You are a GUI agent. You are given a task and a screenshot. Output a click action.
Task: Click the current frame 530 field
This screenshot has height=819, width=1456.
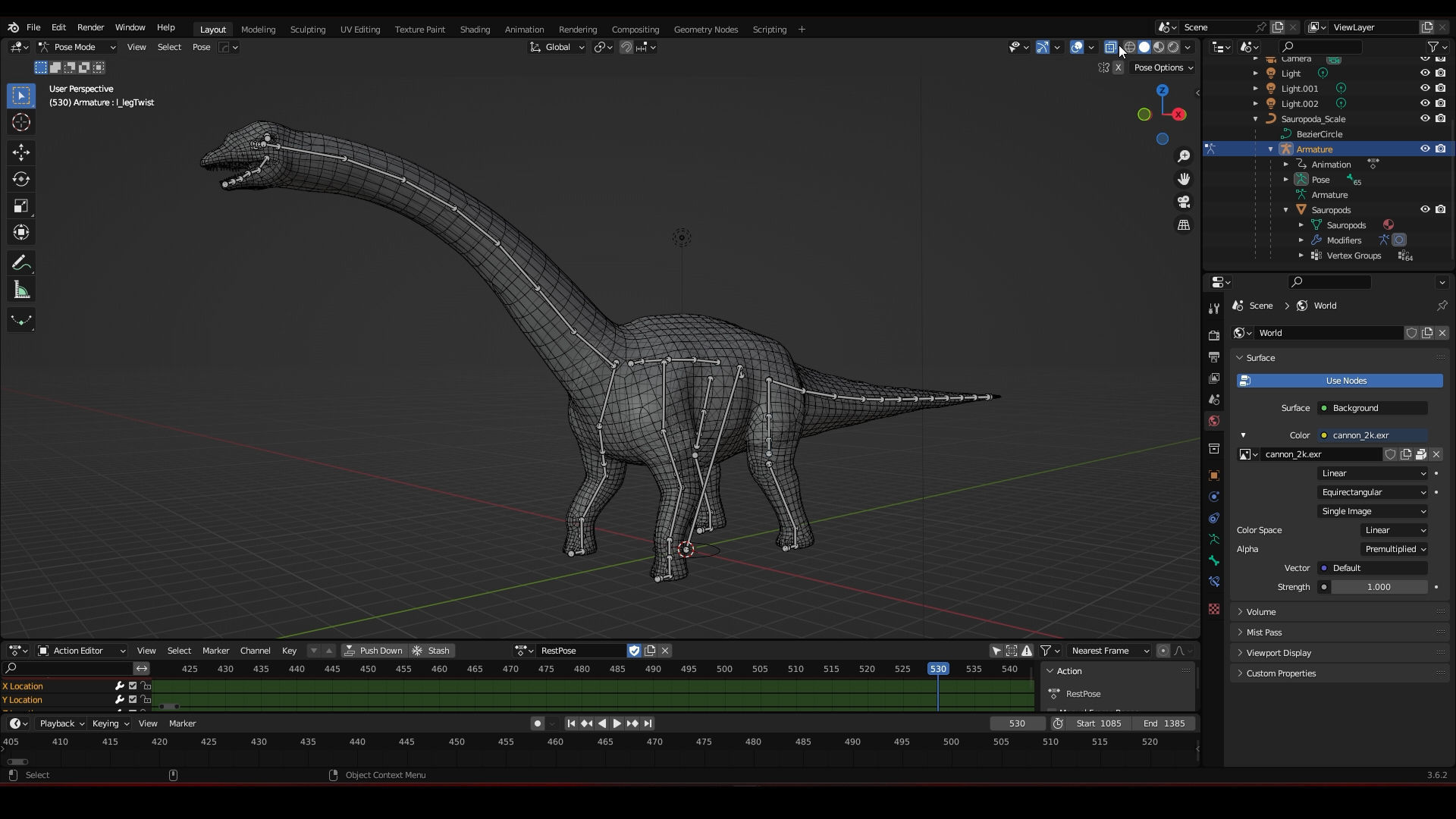coord(1018,723)
